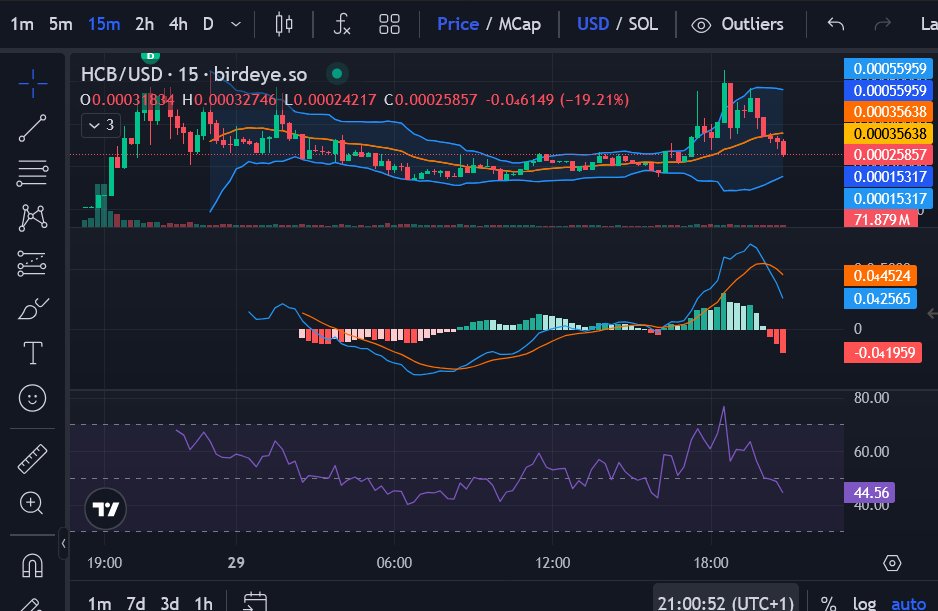The image size is (938, 611).
Task: Open the emoji icons tool
Action: pos(32,398)
